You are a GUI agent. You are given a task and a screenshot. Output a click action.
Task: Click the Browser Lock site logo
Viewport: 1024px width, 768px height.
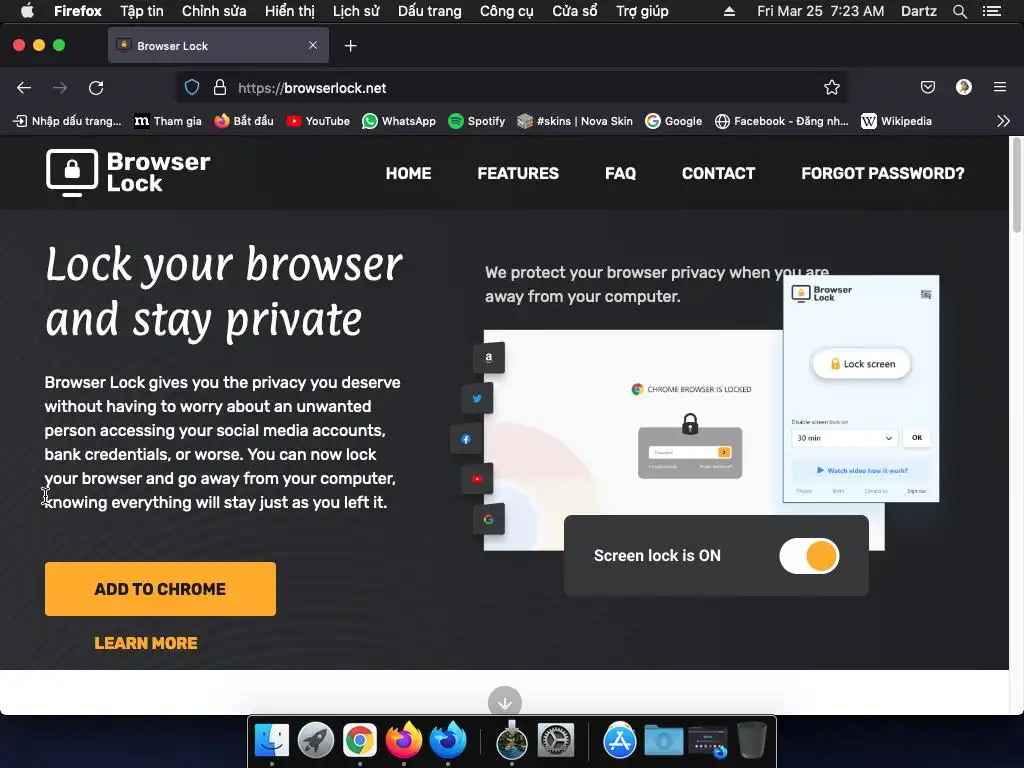(128, 172)
